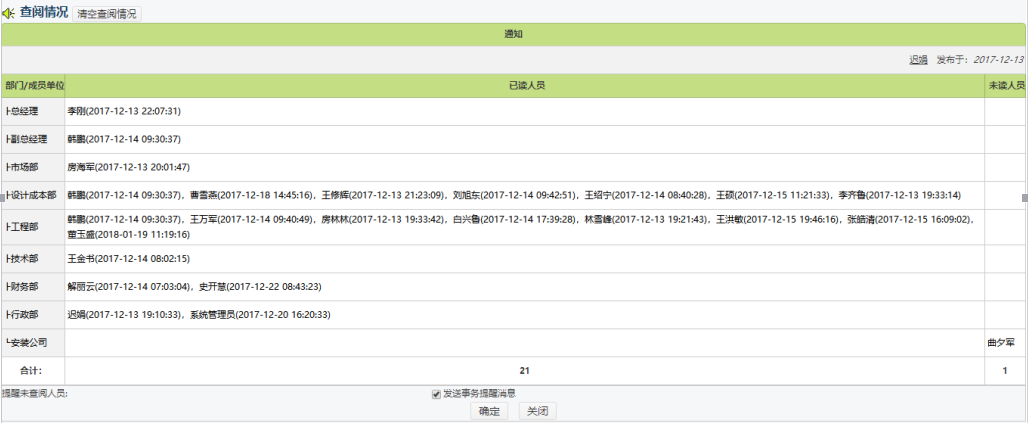The image size is (1028, 423).
Task: Click the 已读人员 column header
Action: coord(526,86)
